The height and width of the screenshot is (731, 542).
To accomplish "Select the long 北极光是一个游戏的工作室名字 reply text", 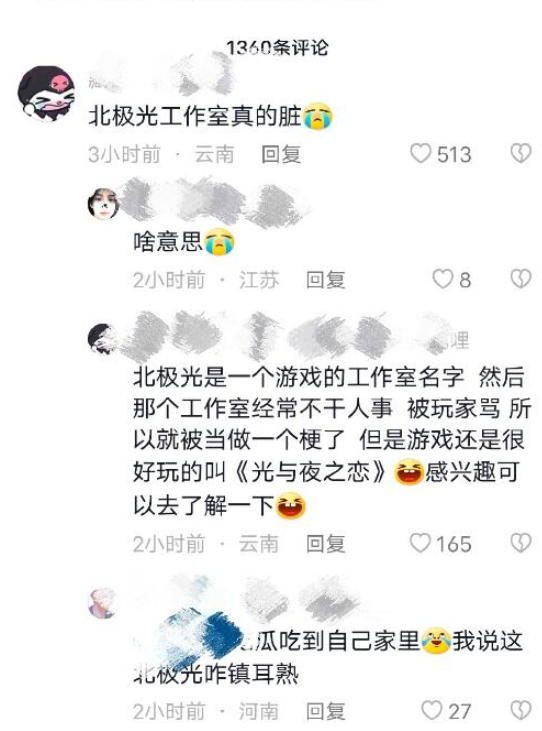I will [x=332, y=441].
